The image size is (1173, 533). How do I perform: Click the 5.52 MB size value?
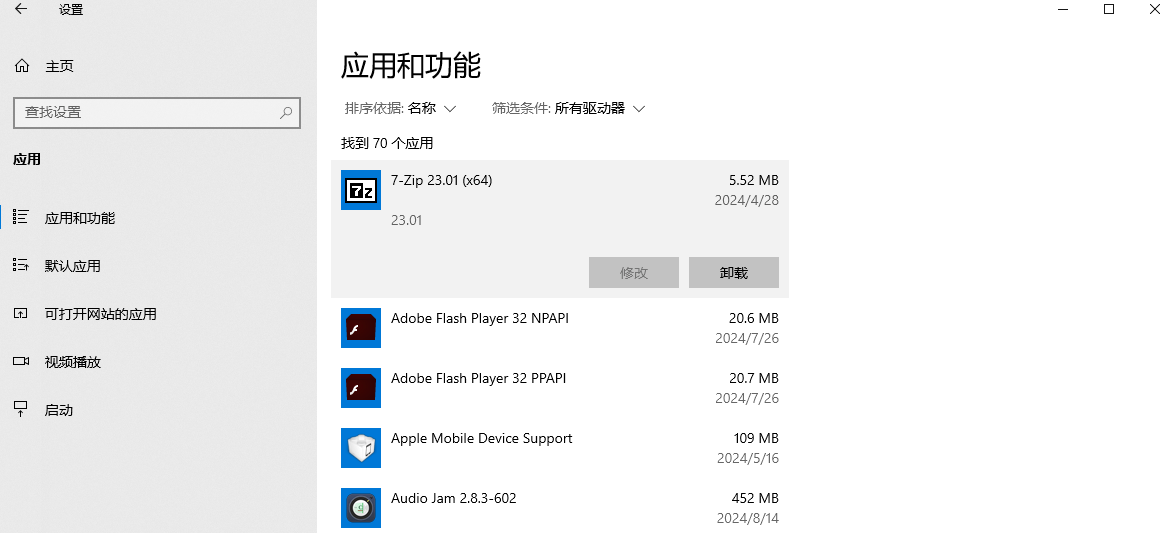[753, 180]
